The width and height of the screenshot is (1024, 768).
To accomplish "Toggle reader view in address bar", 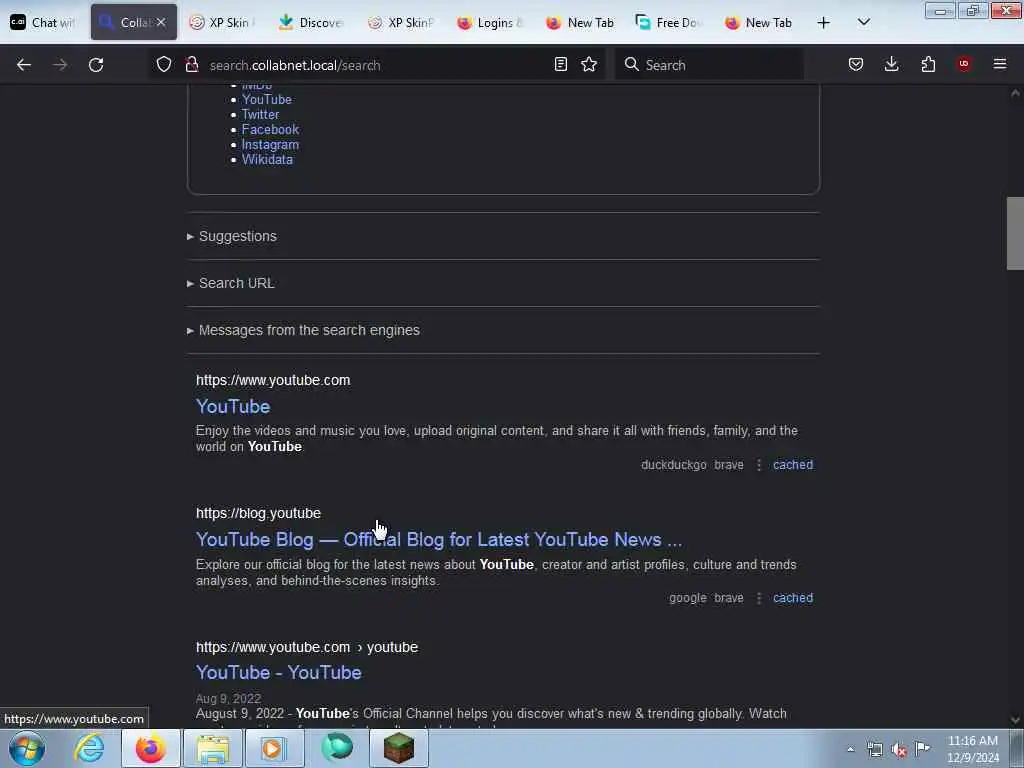I will (x=560, y=64).
